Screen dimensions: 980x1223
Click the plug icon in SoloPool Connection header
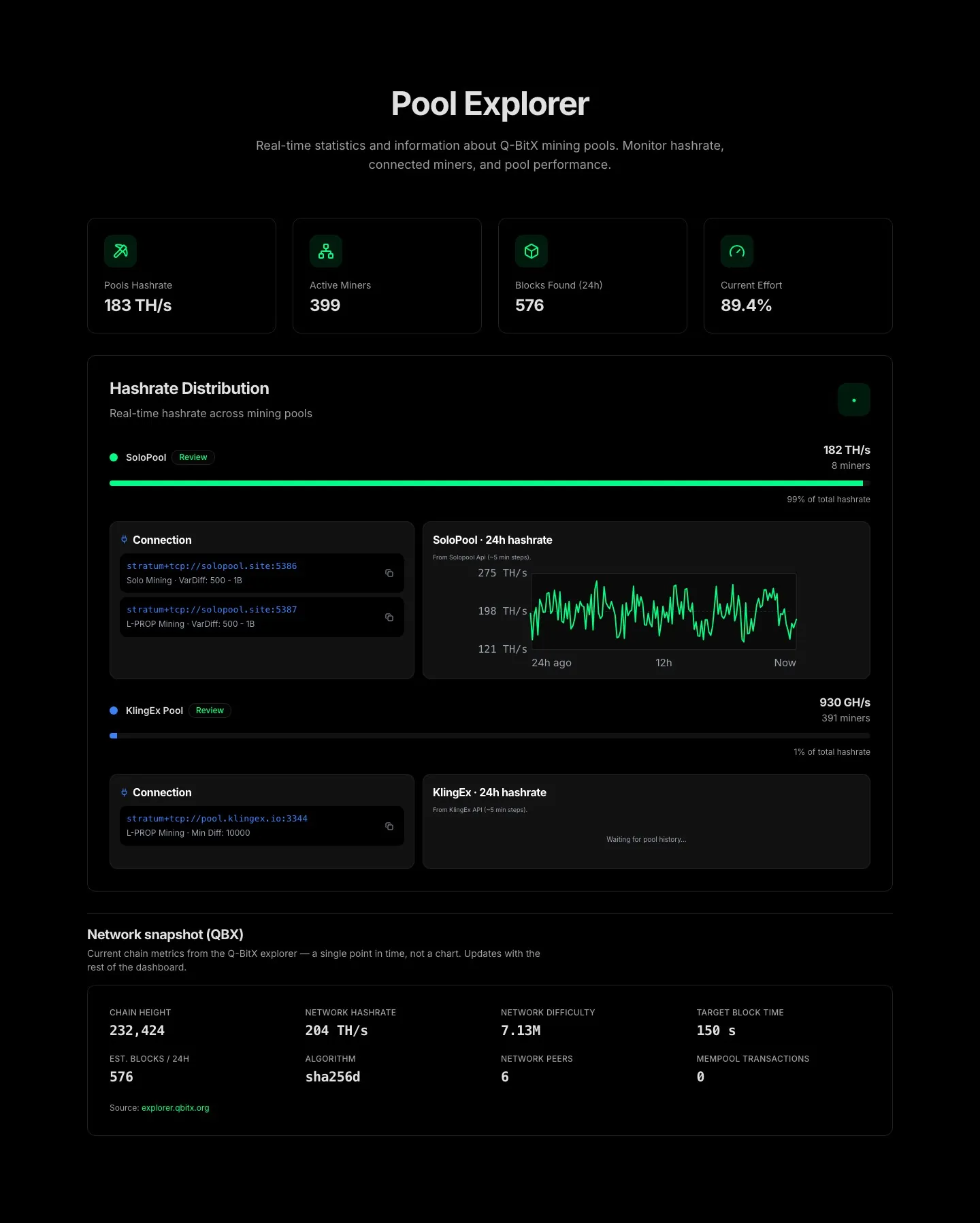124,540
